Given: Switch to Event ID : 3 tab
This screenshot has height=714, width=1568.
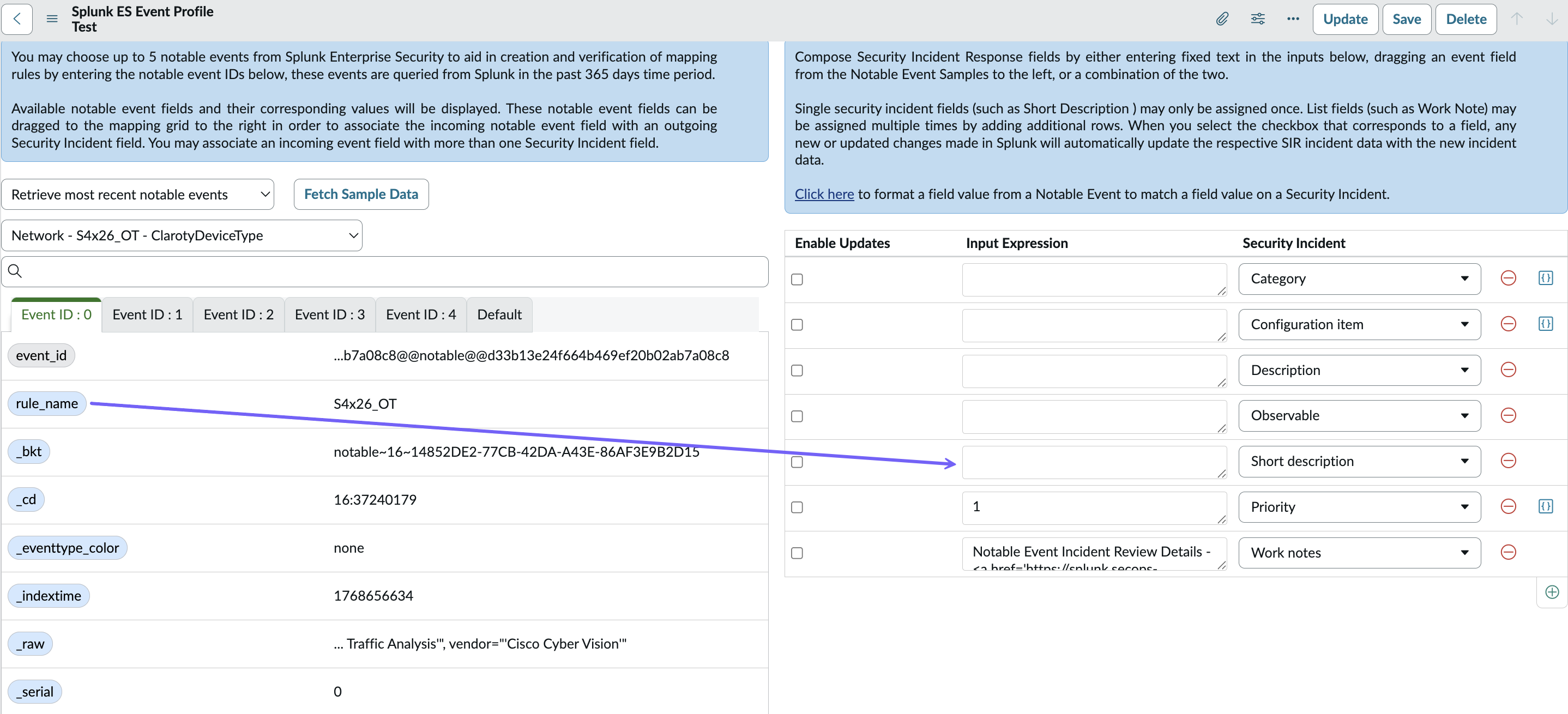Looking at the screenshot, I should pos(330,314).
